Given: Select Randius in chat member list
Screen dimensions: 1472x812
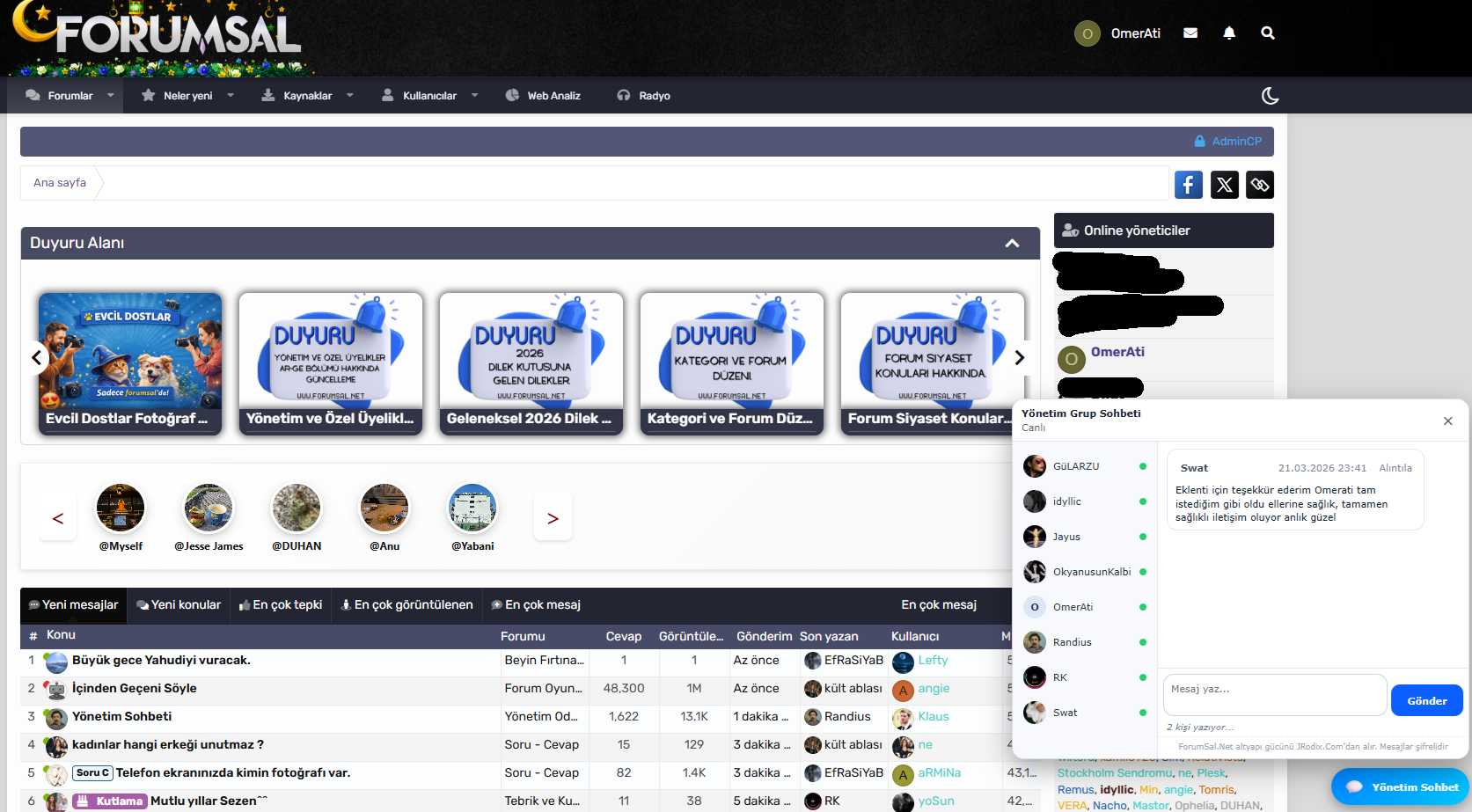Looking at the screenshot, I should [x=1086, y=642].
